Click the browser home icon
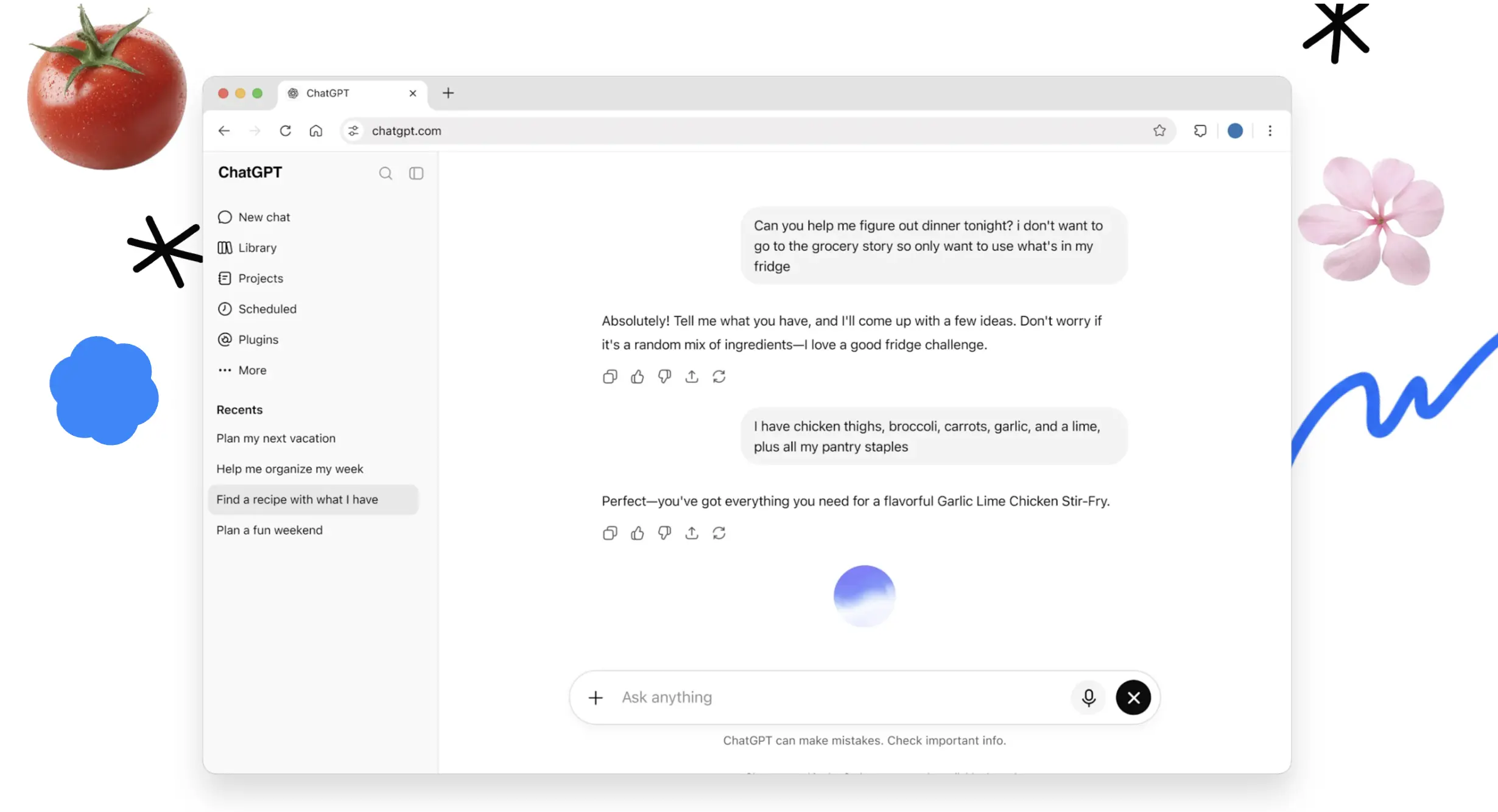1498x812 pixels. 315,131
